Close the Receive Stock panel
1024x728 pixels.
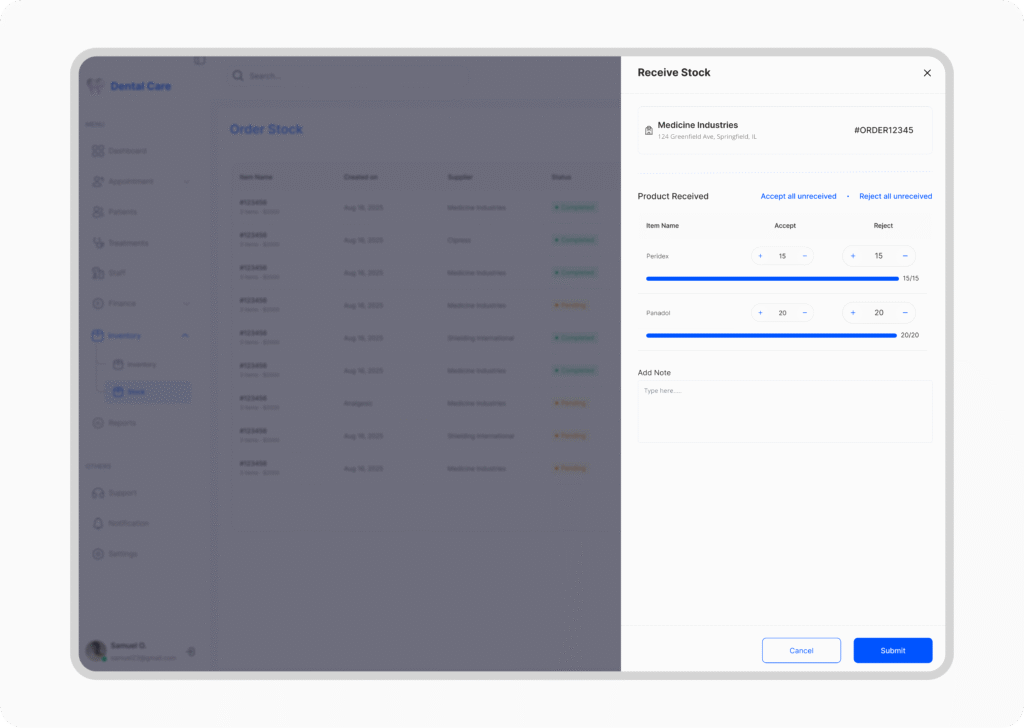926,73
